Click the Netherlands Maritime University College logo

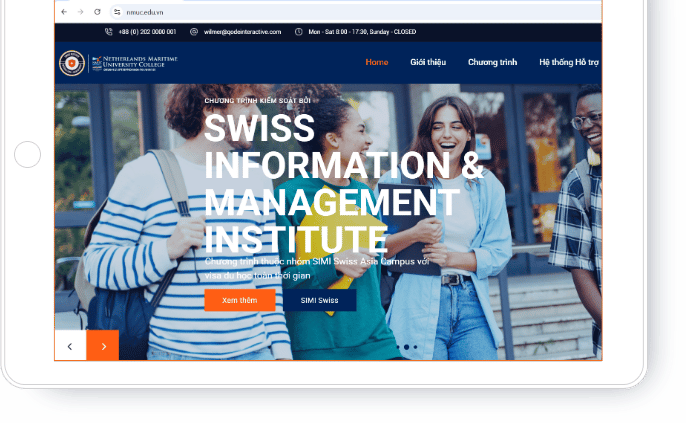point(118,62)
